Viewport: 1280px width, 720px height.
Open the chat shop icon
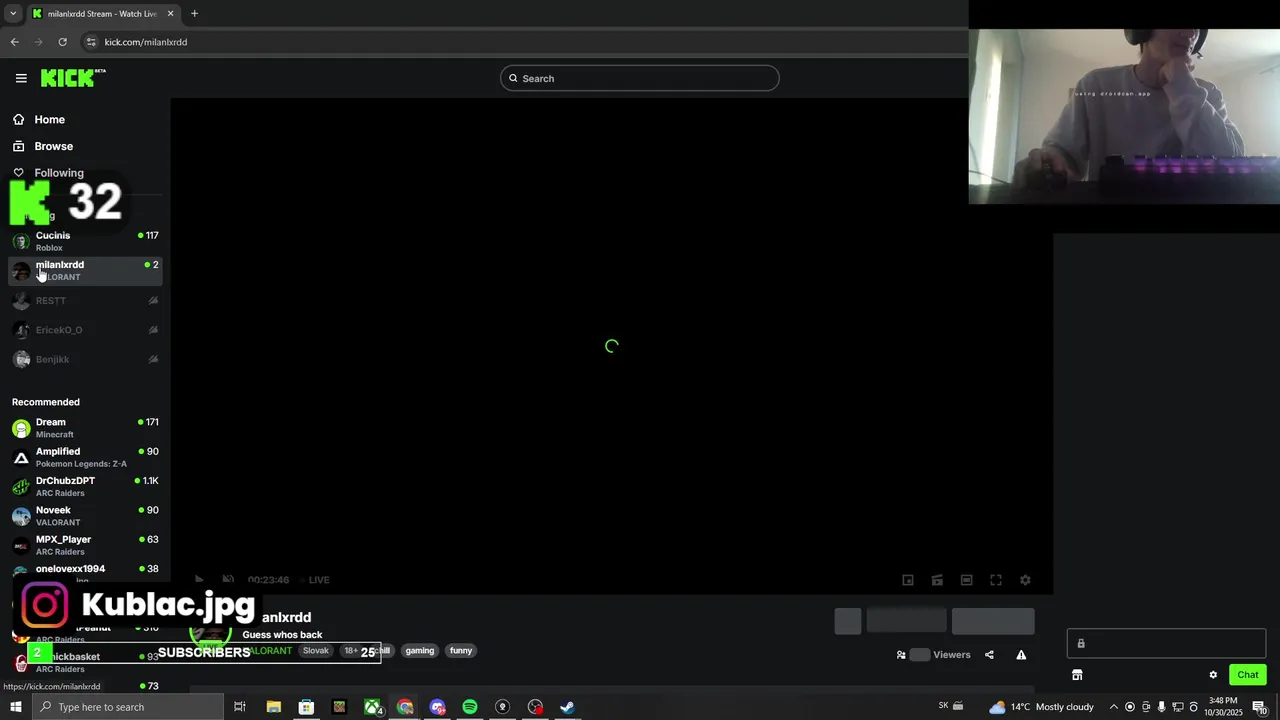[1077, 675]
